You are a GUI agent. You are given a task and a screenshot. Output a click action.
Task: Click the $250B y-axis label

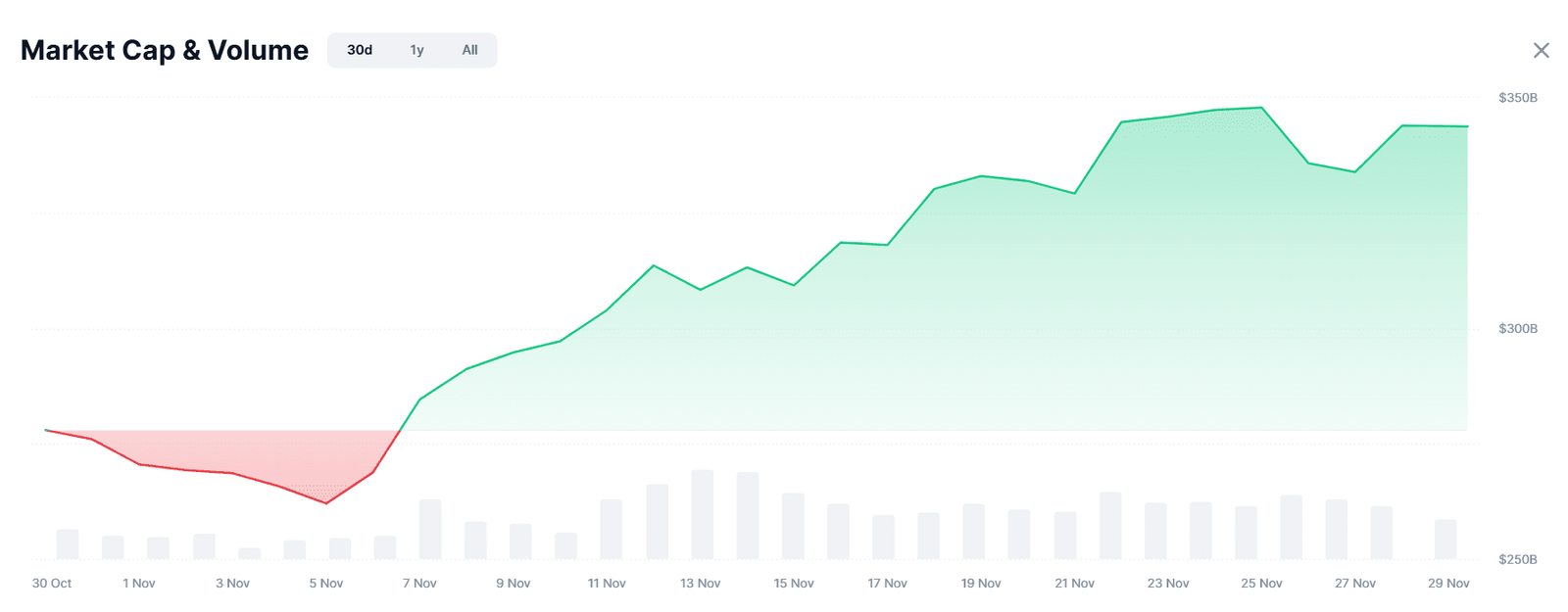[1517, 560]
